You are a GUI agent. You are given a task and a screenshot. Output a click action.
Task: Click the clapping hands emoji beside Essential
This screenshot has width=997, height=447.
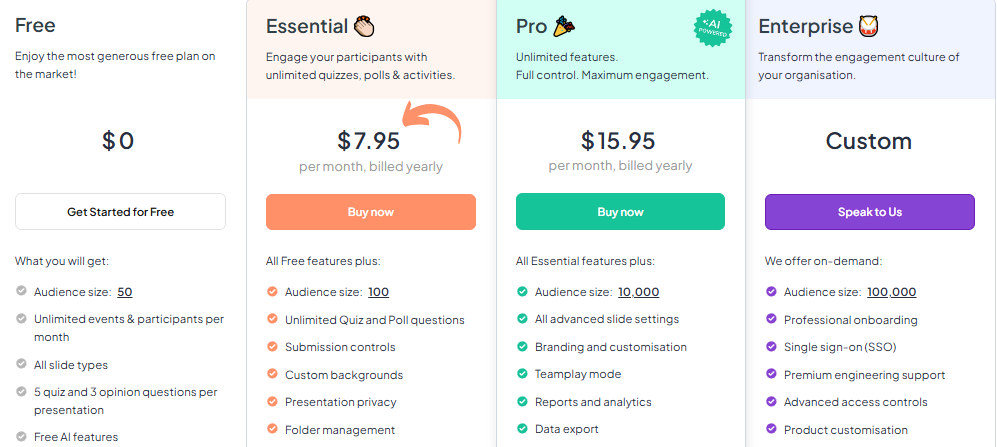365,26
